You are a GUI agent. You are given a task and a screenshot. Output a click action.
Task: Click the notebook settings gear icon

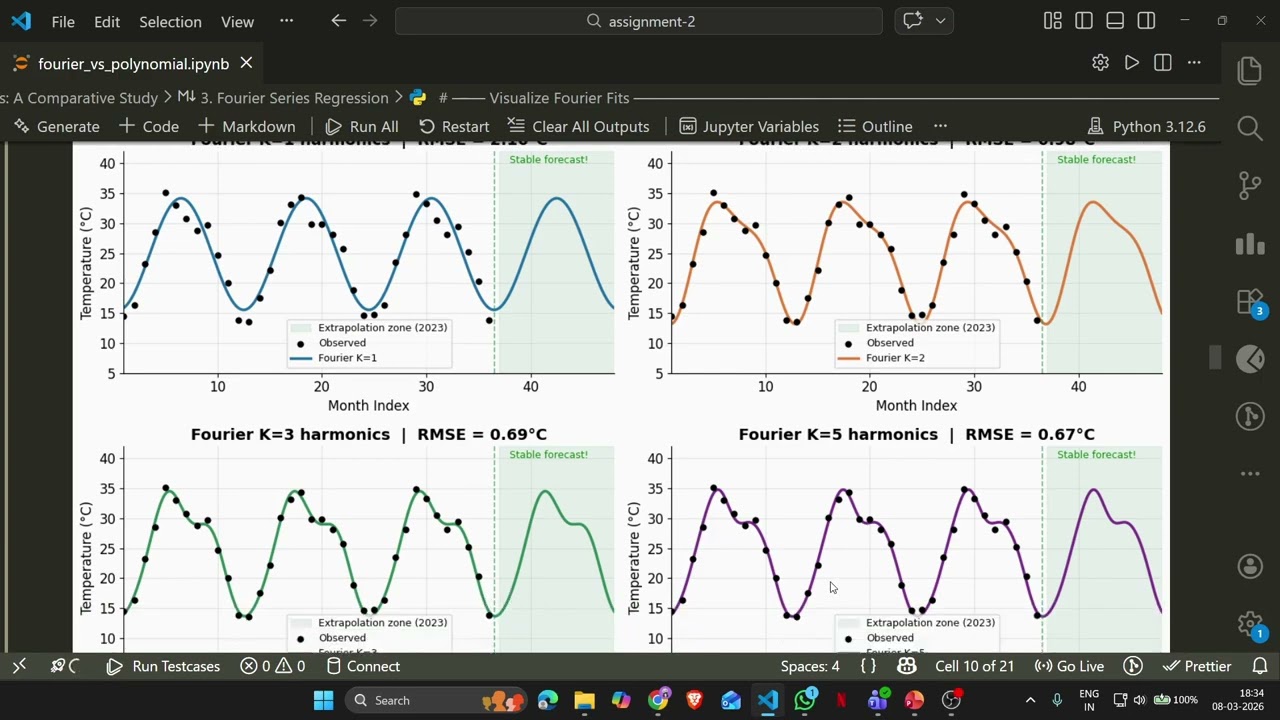tap(1100, 63)
